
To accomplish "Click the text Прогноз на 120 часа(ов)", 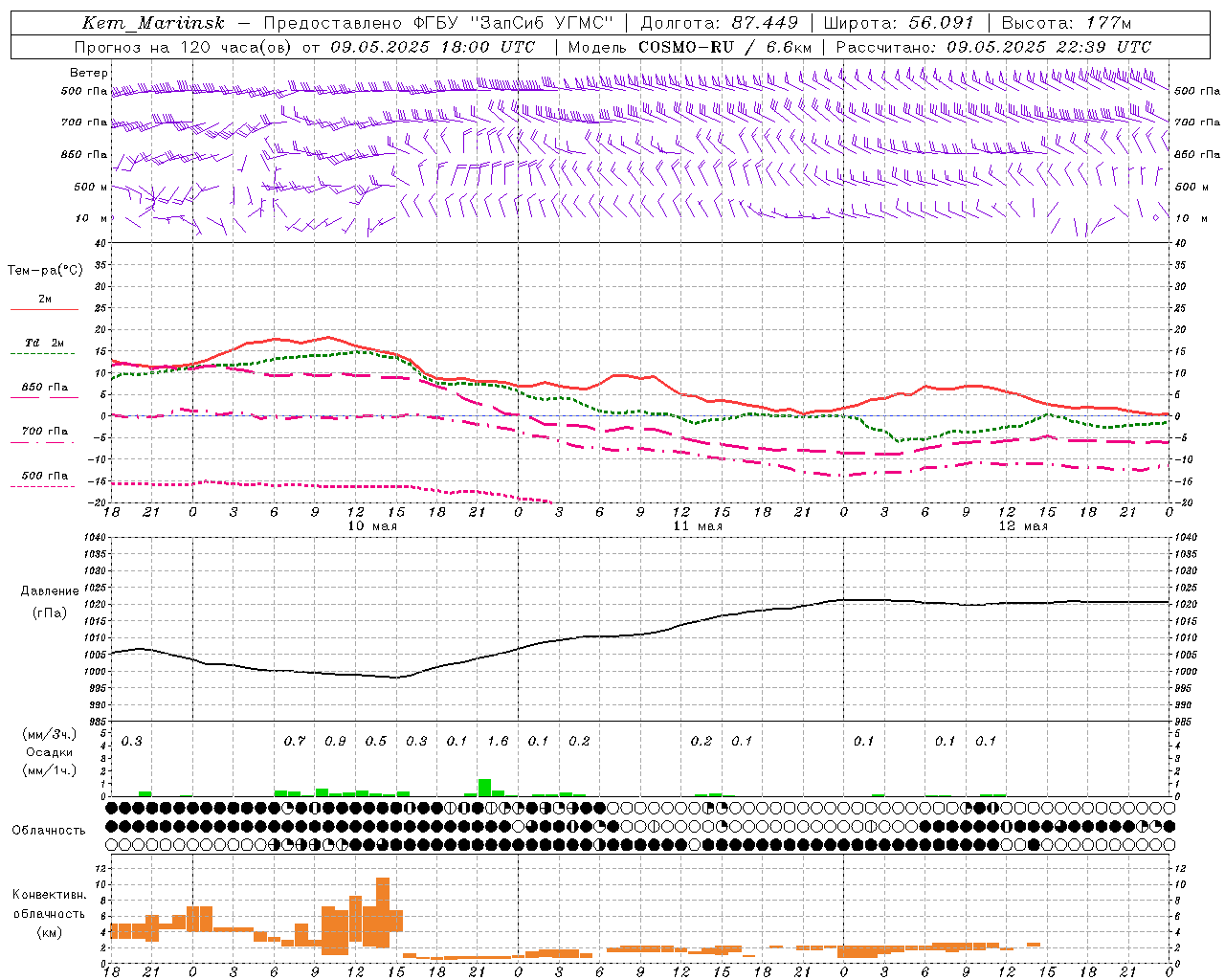I will [184, 47].
